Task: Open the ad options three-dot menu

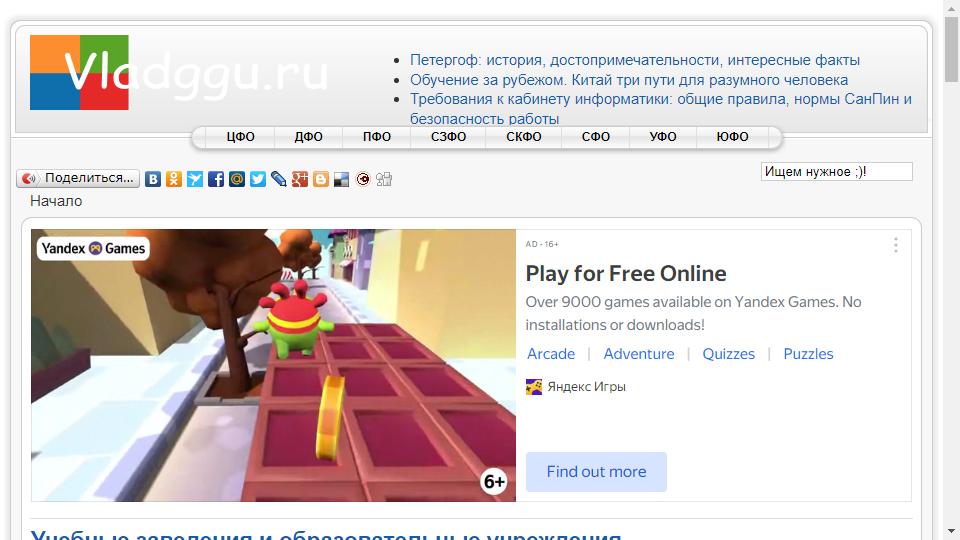Action: pyautogui.click(x=895, y=245)
